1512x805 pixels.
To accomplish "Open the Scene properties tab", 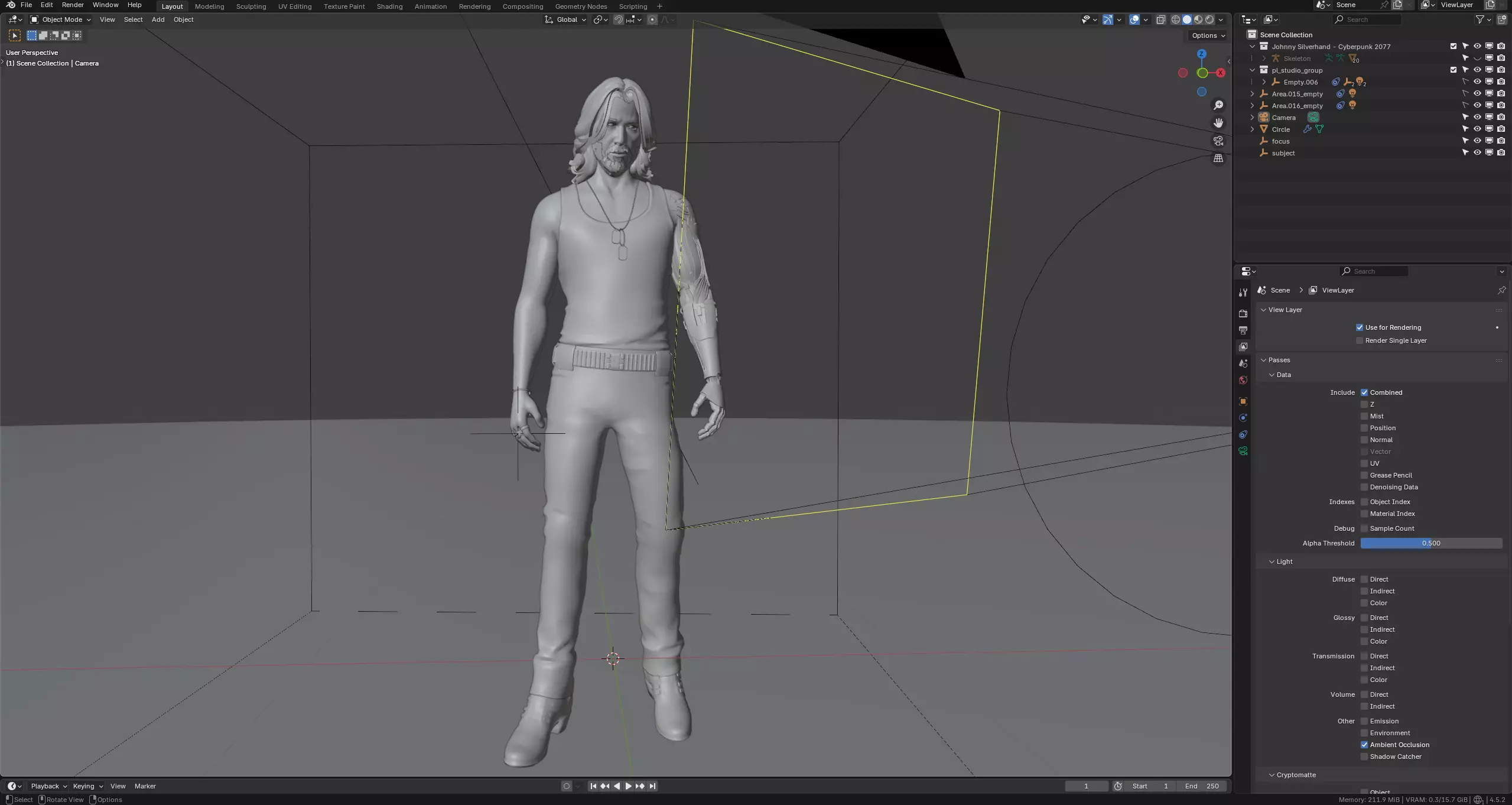I will click(x=1243, y=363).
